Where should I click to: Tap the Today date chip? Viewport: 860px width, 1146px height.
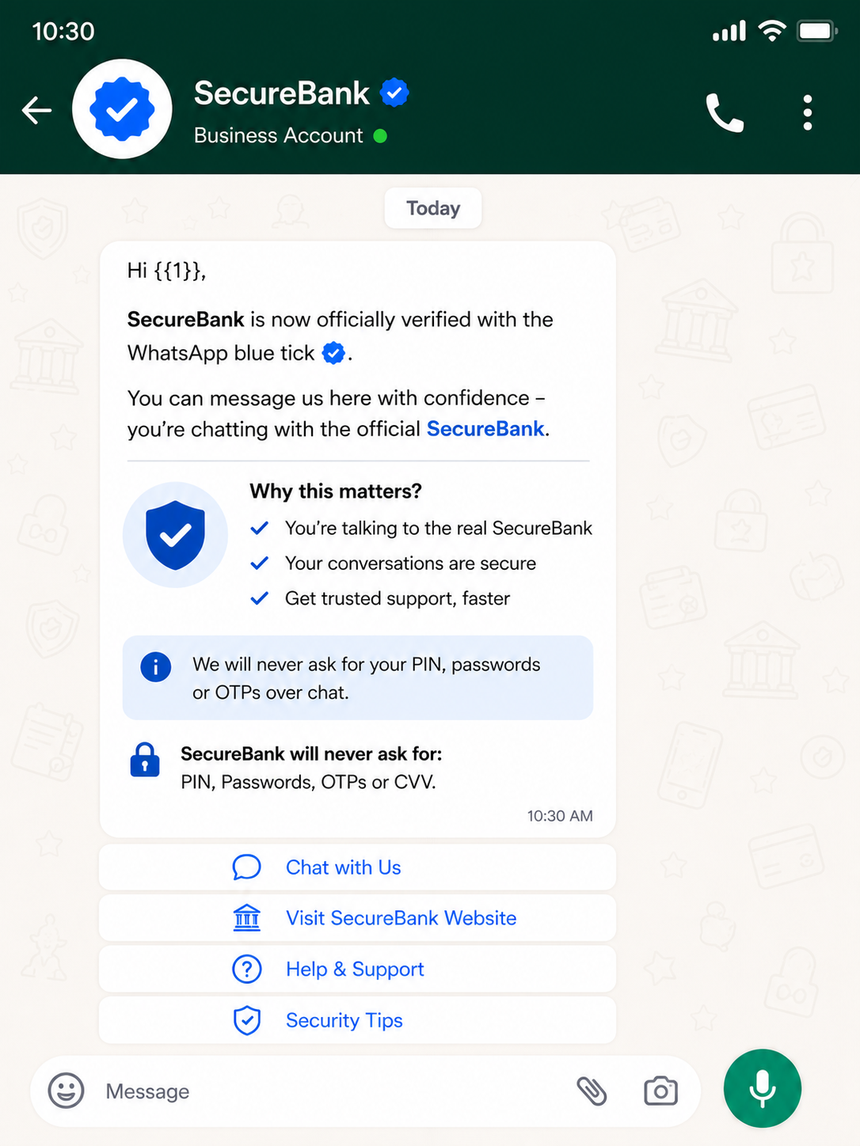[433, 208]
